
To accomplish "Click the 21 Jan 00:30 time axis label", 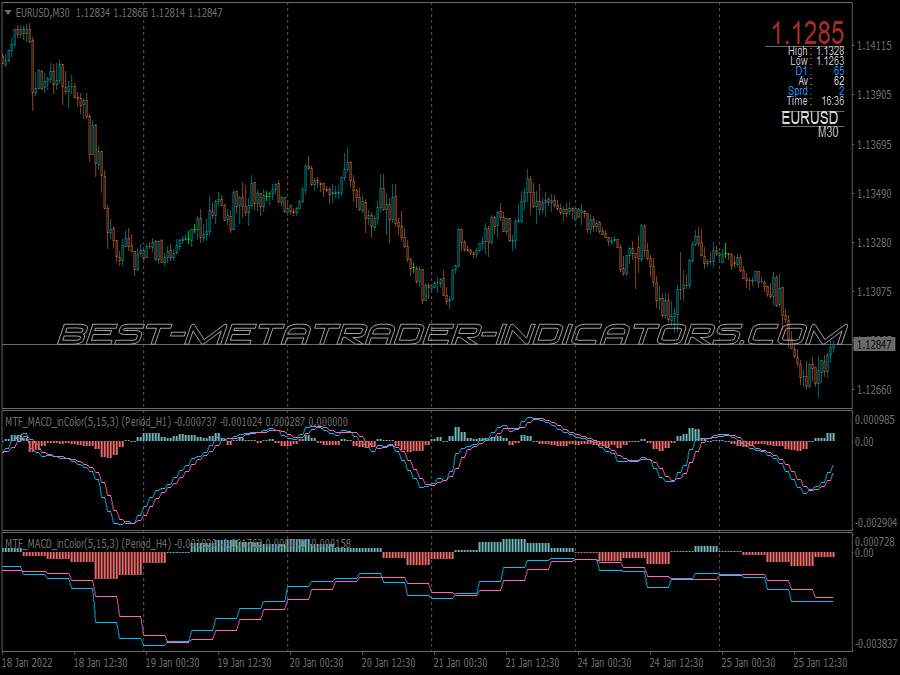I will 460,663.
